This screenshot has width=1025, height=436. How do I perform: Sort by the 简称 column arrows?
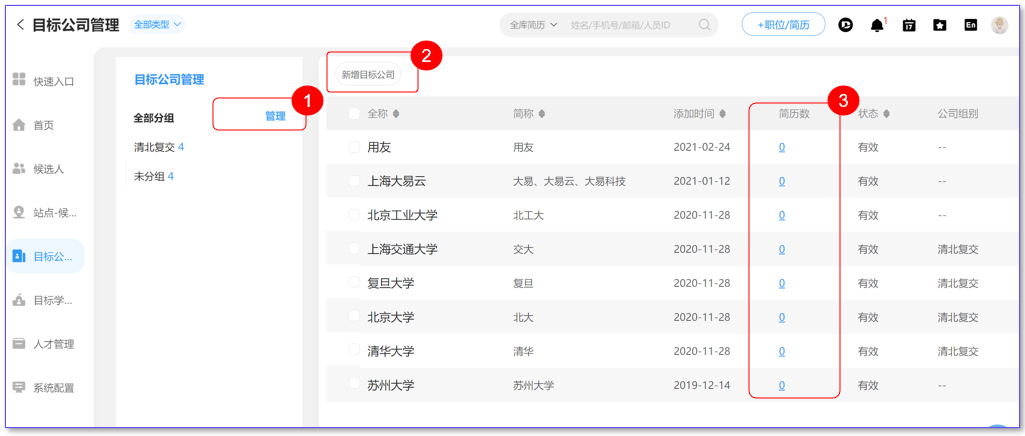pos(541,114)
